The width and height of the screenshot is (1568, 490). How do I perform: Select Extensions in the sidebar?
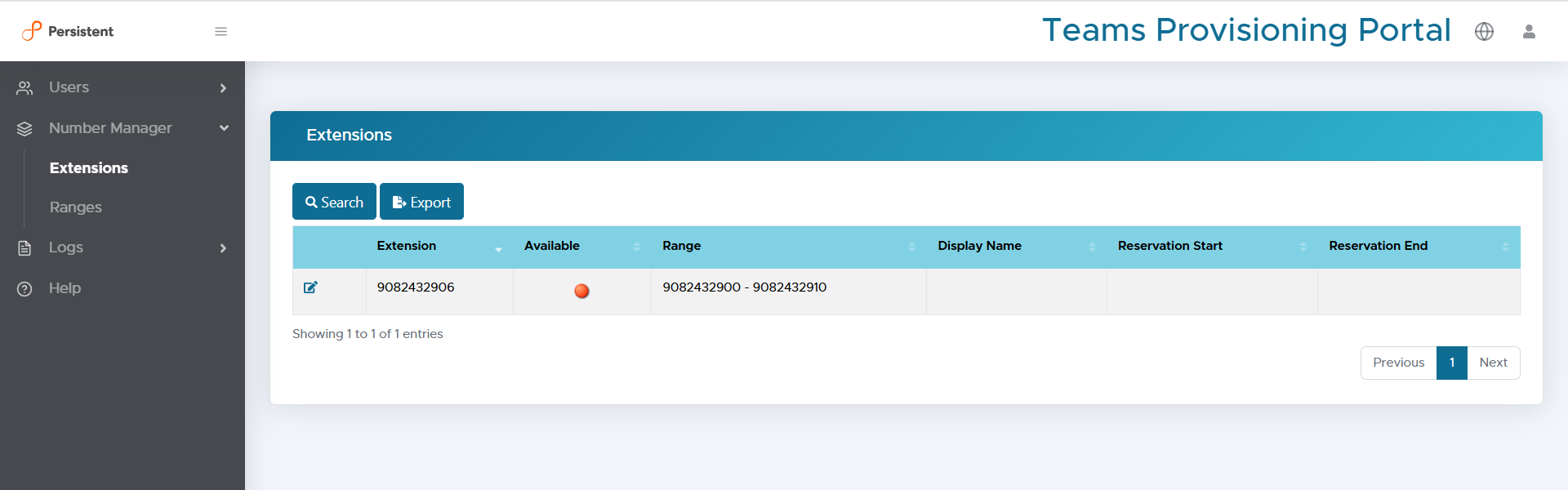tap(89, 168)
